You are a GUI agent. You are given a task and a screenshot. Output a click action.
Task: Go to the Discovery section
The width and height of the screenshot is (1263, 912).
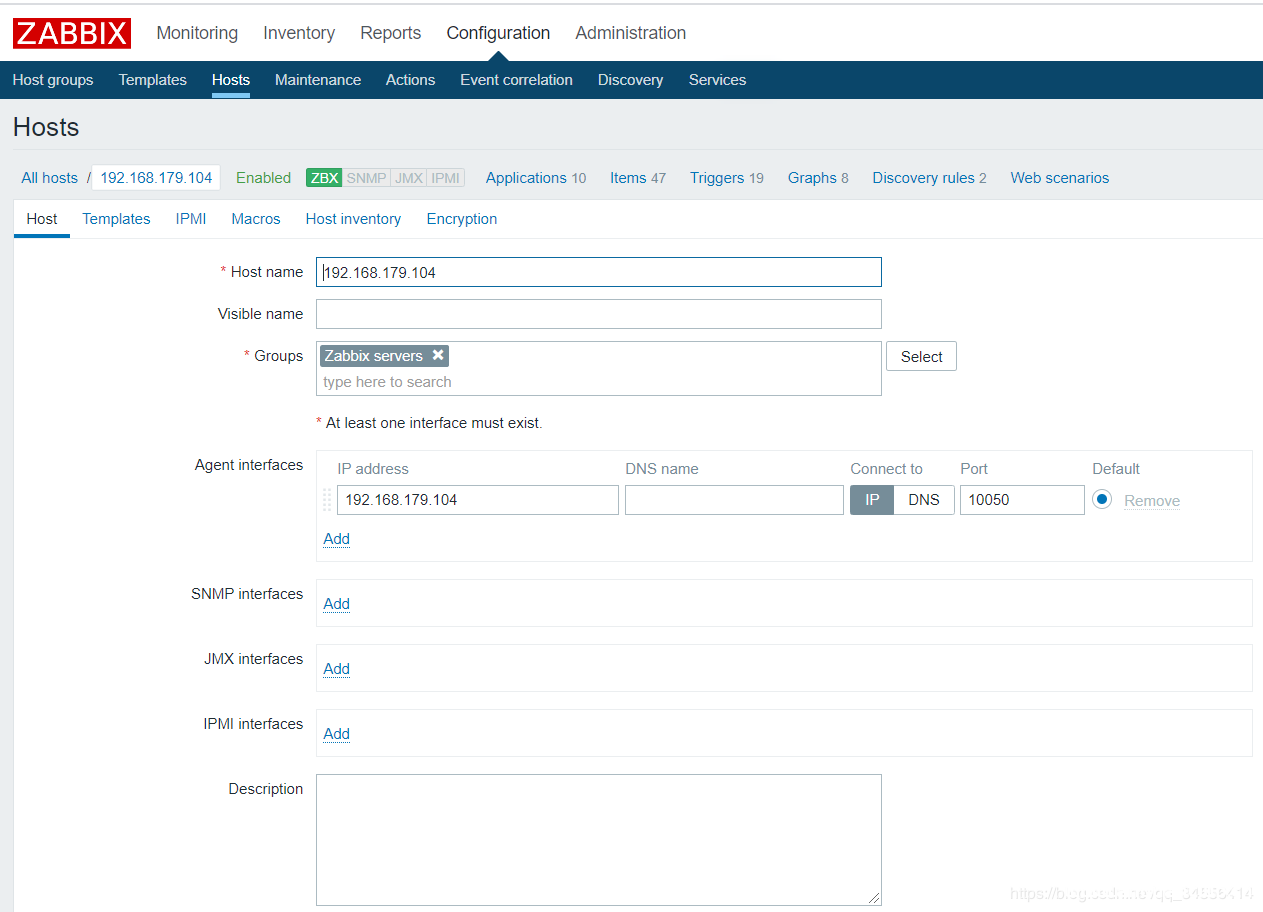pyautogui.click(x=630, y=79)
